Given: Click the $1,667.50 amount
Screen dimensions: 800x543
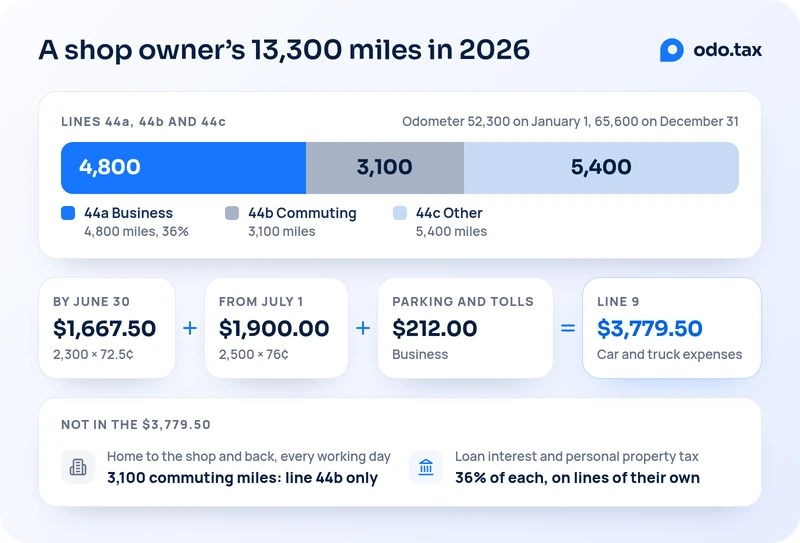Looking at the screenshot, I should (x=105, y=328).
